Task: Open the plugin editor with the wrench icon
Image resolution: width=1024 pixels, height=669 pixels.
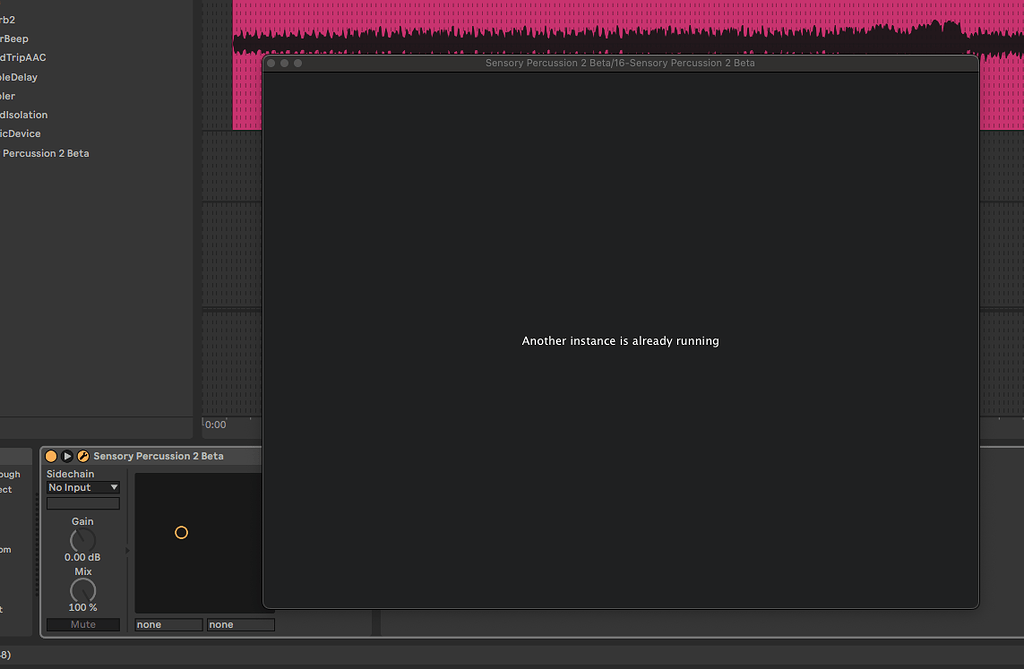Action: (82, 455)
